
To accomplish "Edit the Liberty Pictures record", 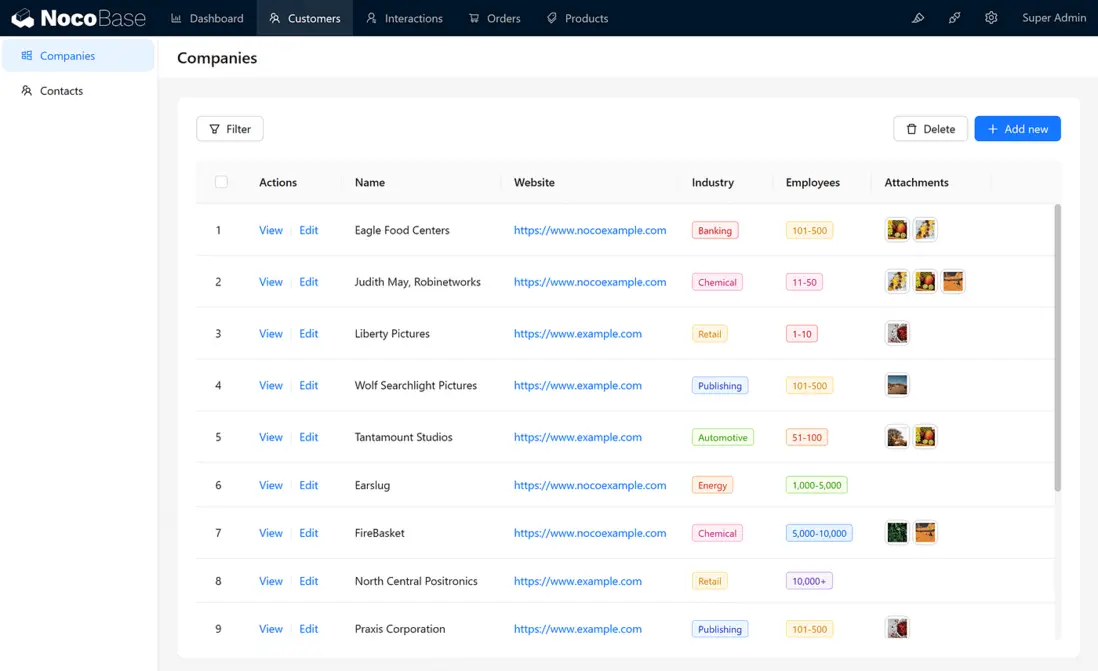I will [308, 334].
